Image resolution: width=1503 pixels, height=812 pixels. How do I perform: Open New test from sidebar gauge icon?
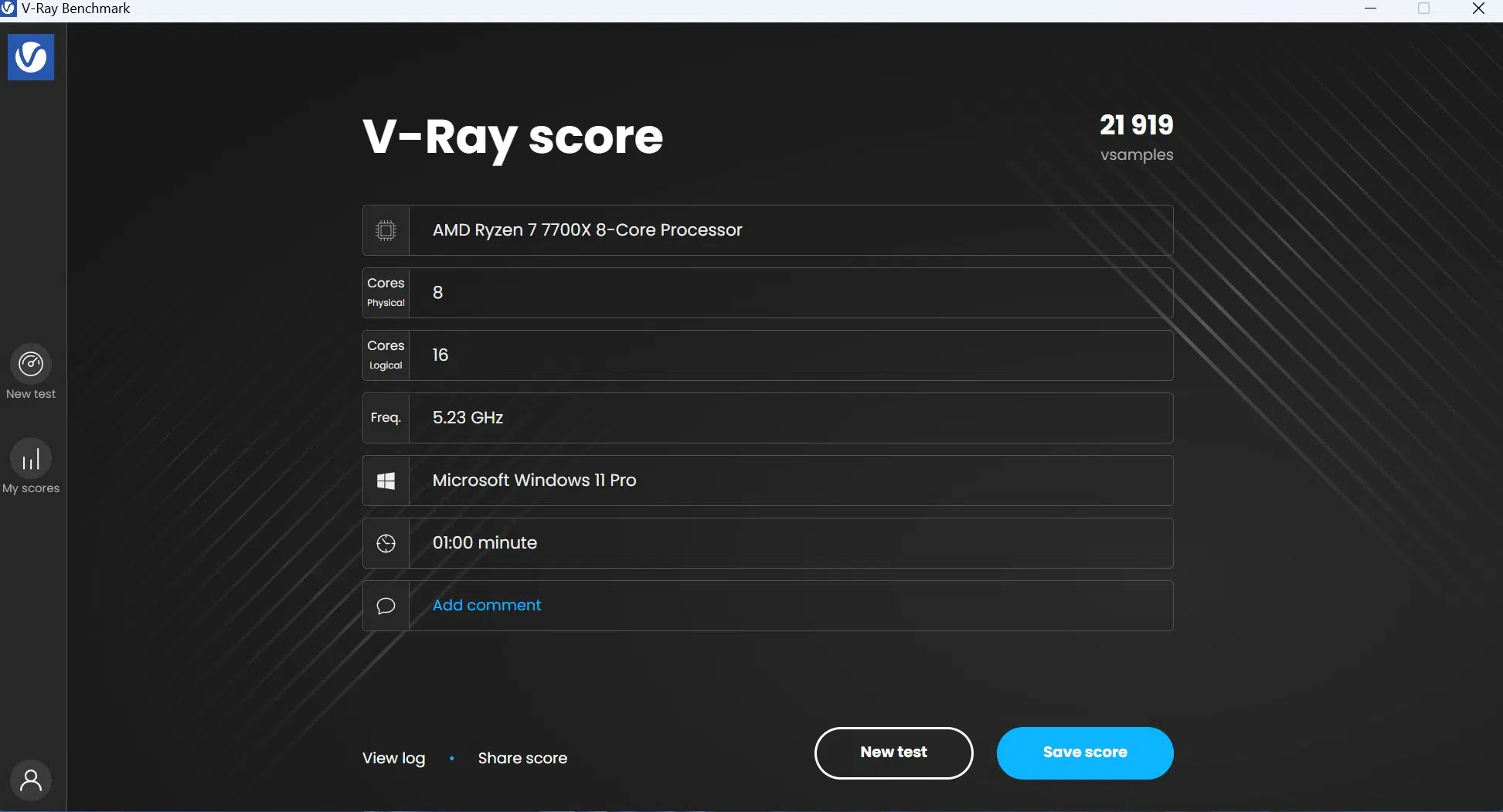pyautogui.click(x=31, y=364)
